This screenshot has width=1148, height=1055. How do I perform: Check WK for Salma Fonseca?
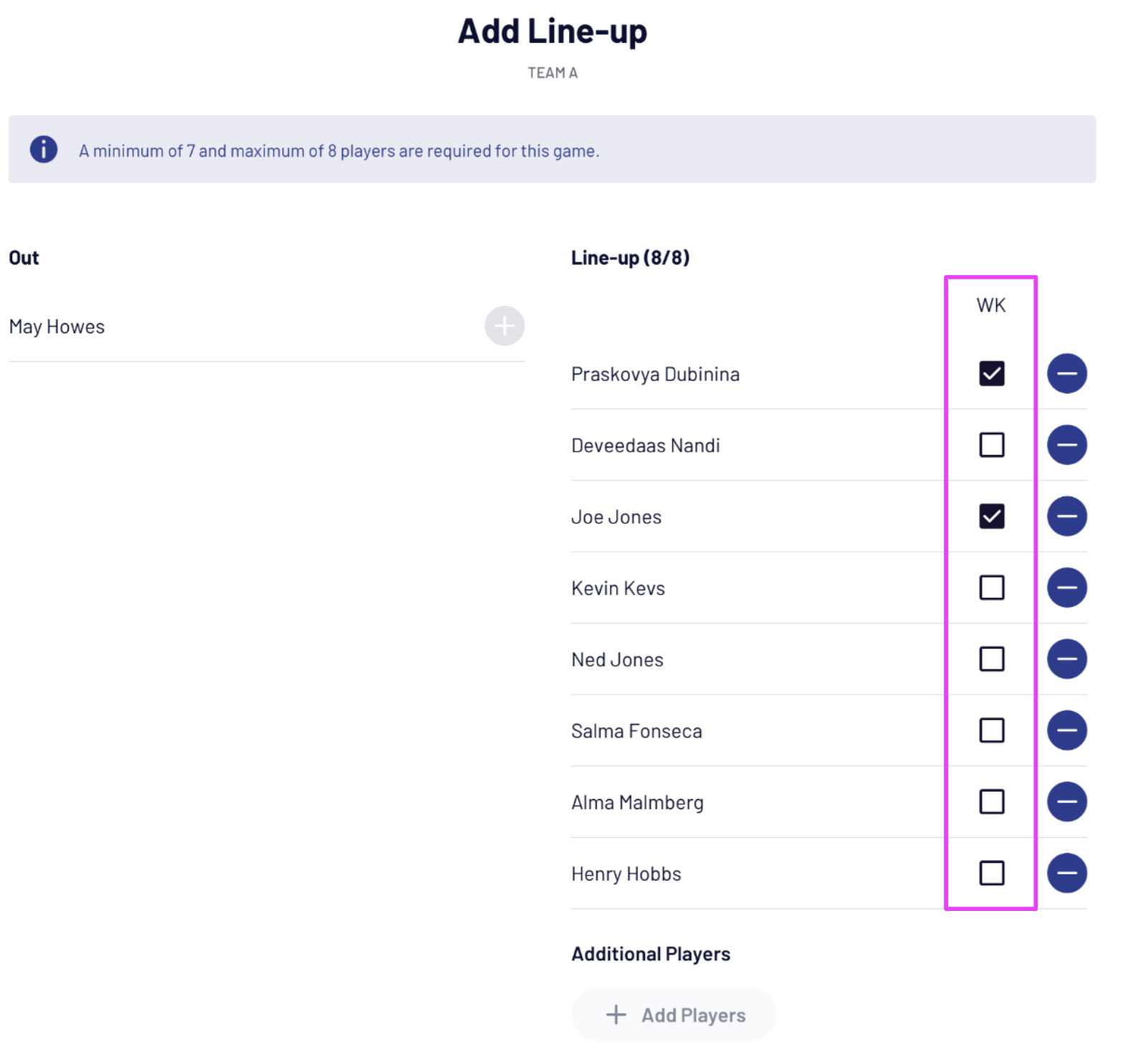coord(992,730)
